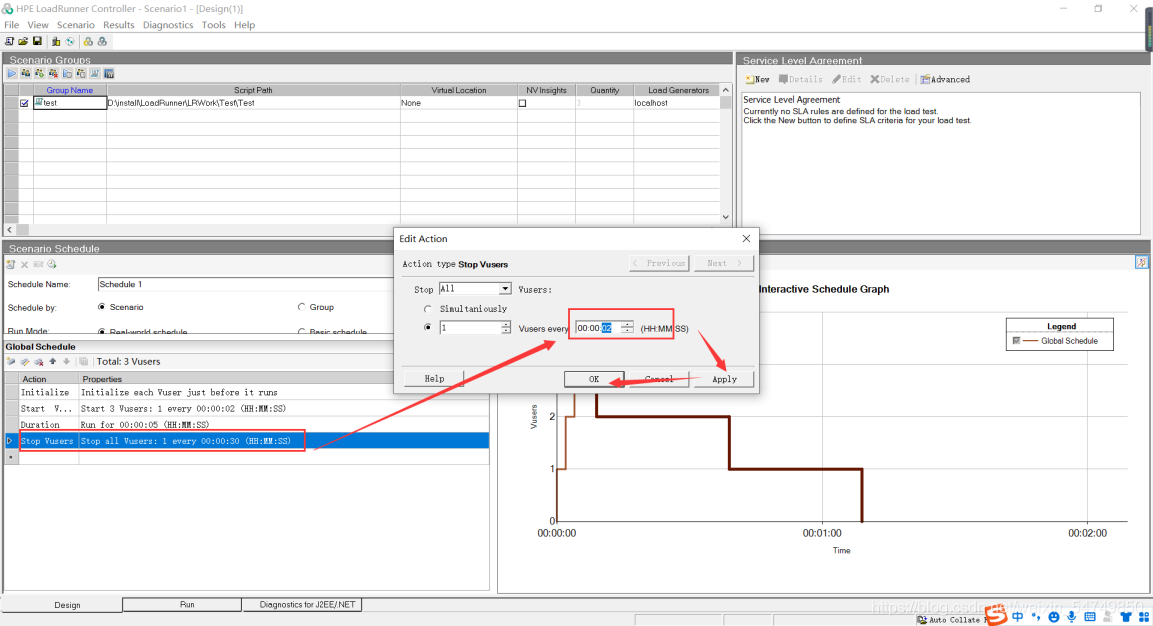The width and height of the screenshot is (1153, 626).
Task: Open the Stop All Vusers dropdown
Action: click(505, 289)
